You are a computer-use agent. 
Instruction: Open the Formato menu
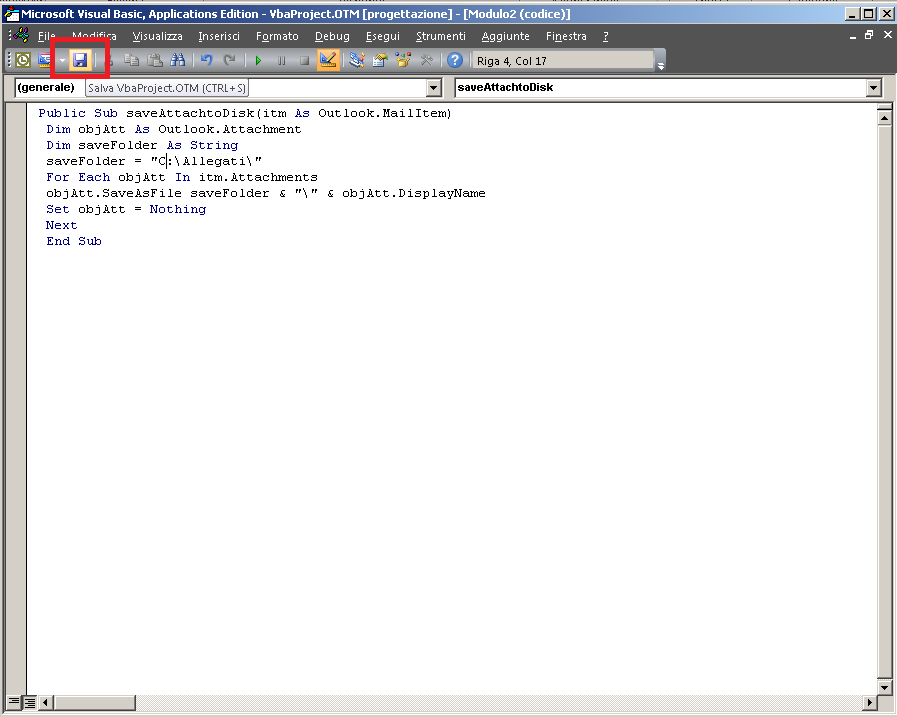[x=277, y=37]
